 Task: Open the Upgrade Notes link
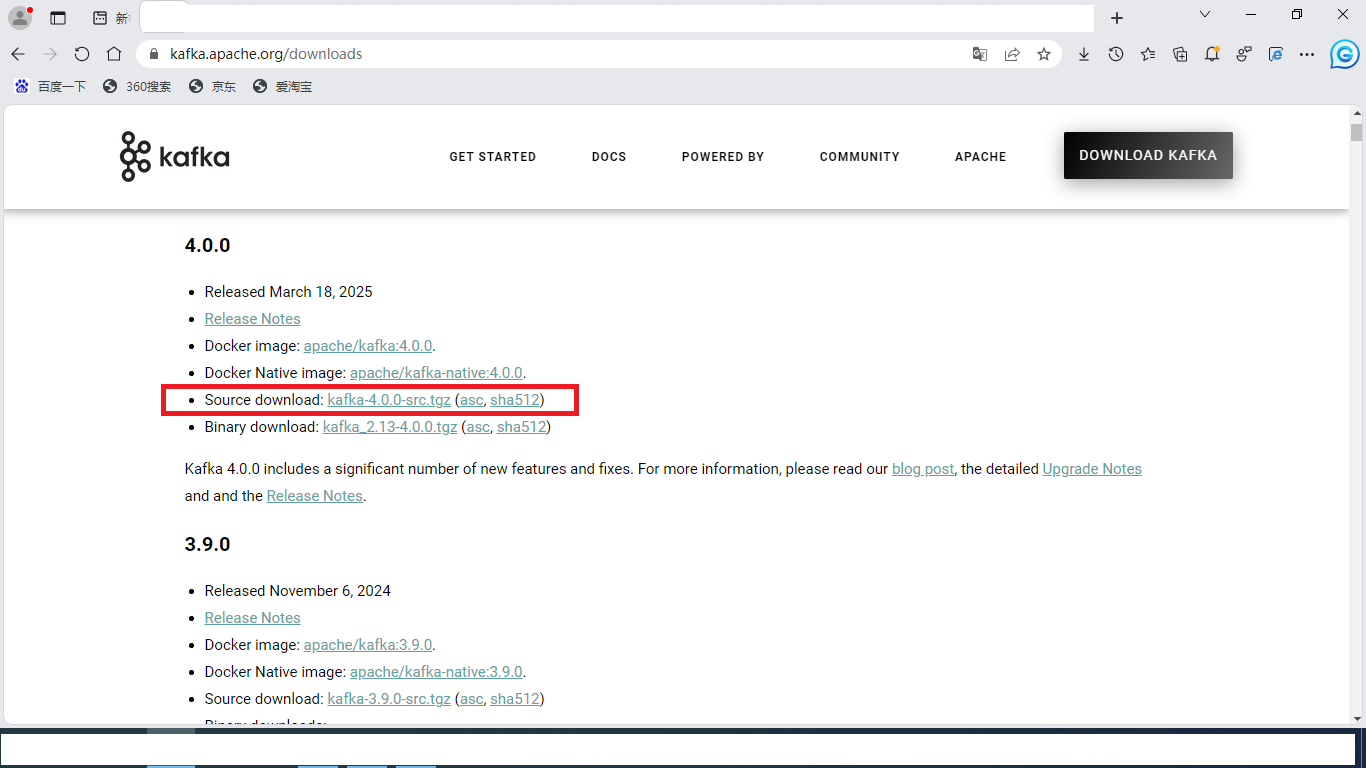pos(1092,469)
